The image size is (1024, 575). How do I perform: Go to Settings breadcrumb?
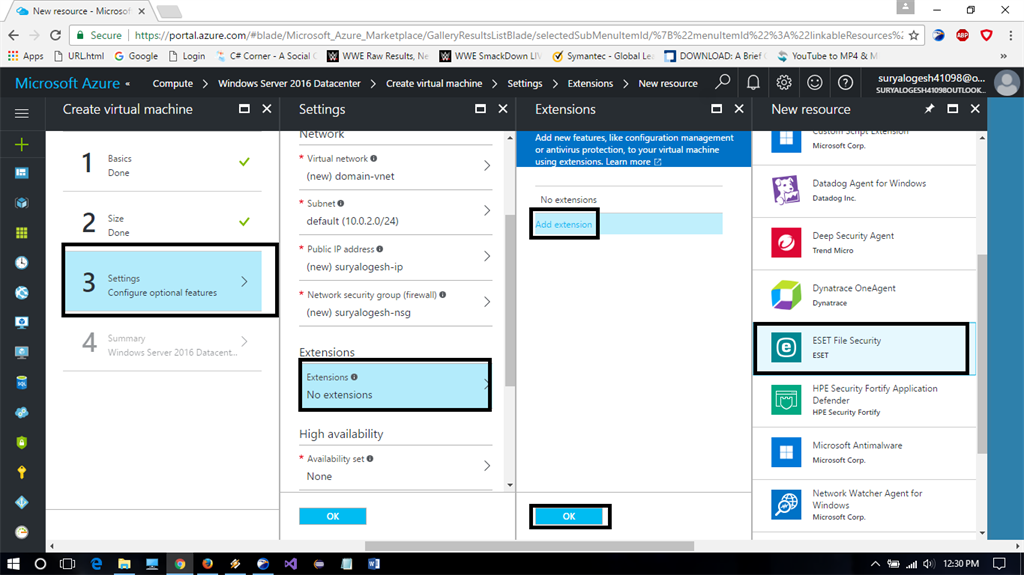[525, 84]
